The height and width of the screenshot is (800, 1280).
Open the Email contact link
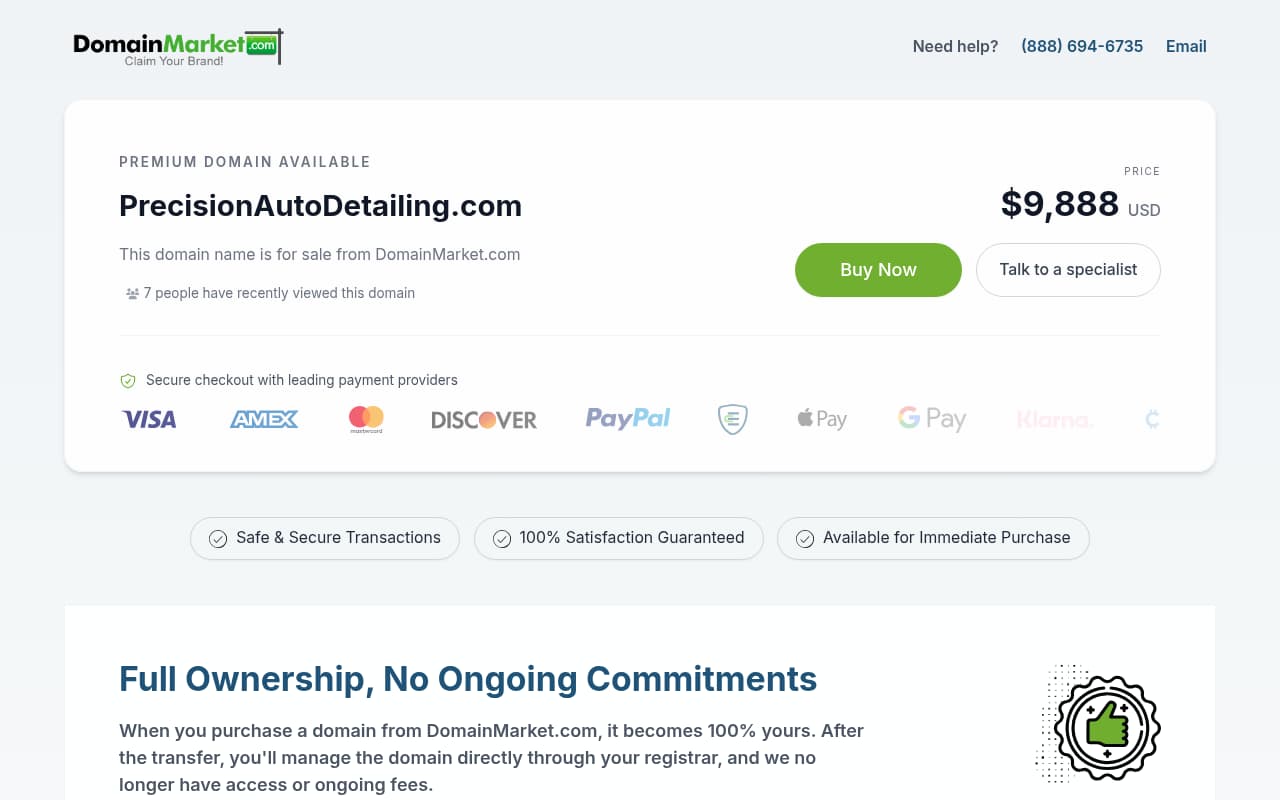pos(1186,46)
